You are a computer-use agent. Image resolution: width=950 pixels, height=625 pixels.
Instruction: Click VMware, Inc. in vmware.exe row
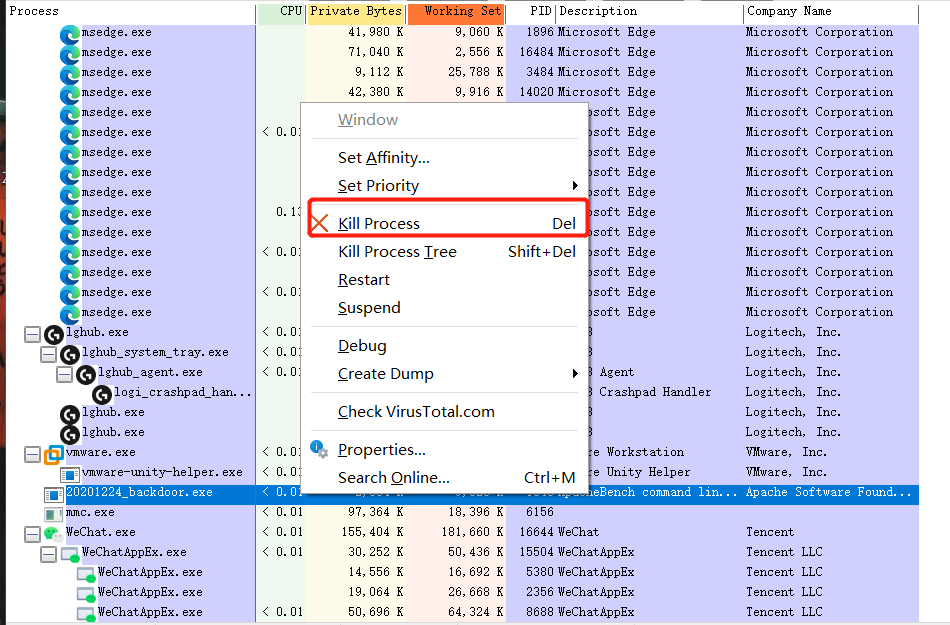(x=786, y=452)
